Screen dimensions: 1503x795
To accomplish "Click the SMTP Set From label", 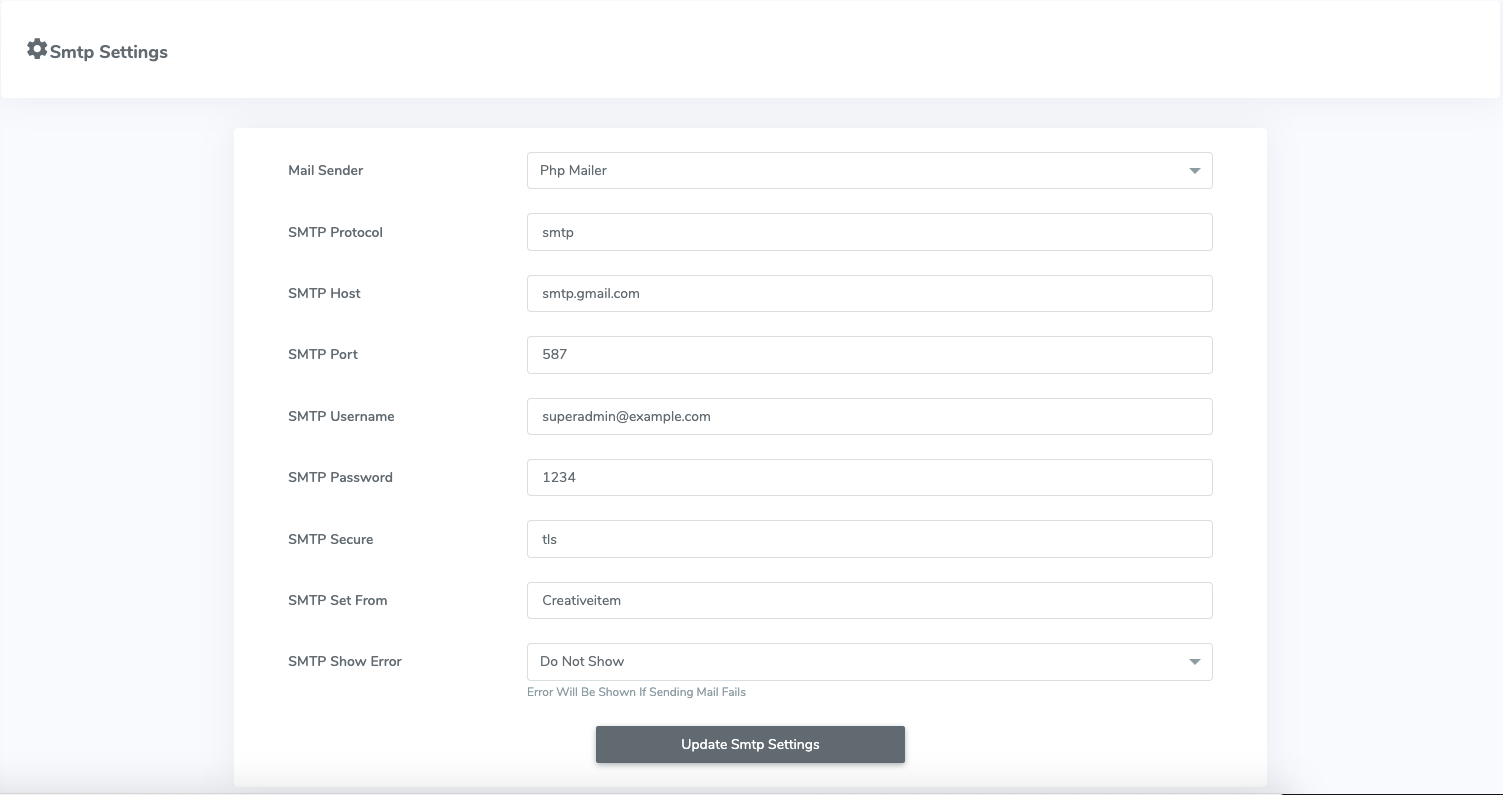I will coord(337,601).
